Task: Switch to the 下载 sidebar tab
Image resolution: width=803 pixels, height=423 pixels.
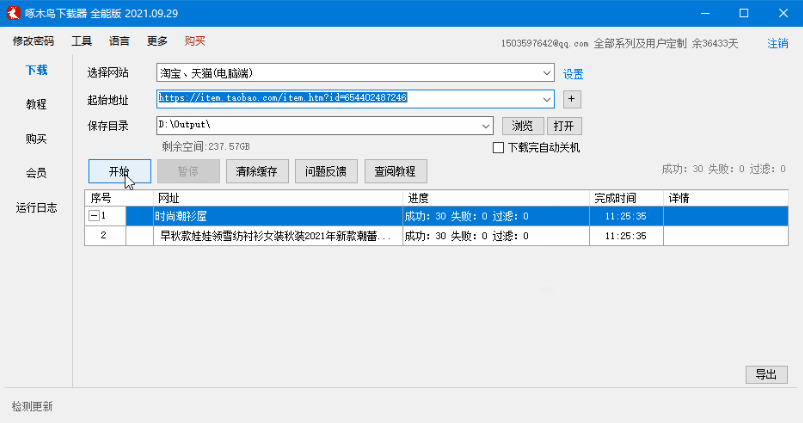Action: (36, 70)
